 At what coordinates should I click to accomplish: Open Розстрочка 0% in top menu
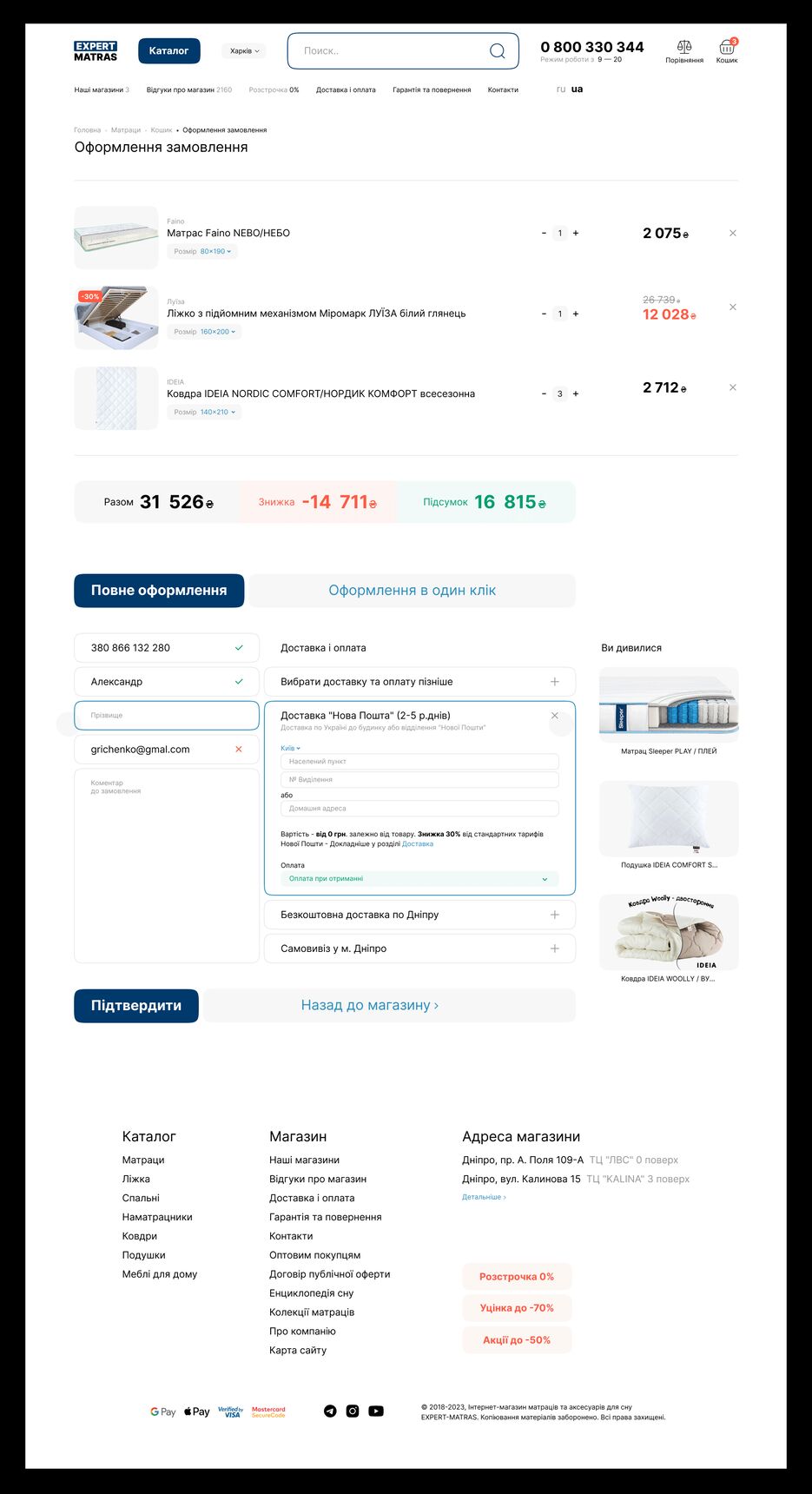click(x=274, y=89)
